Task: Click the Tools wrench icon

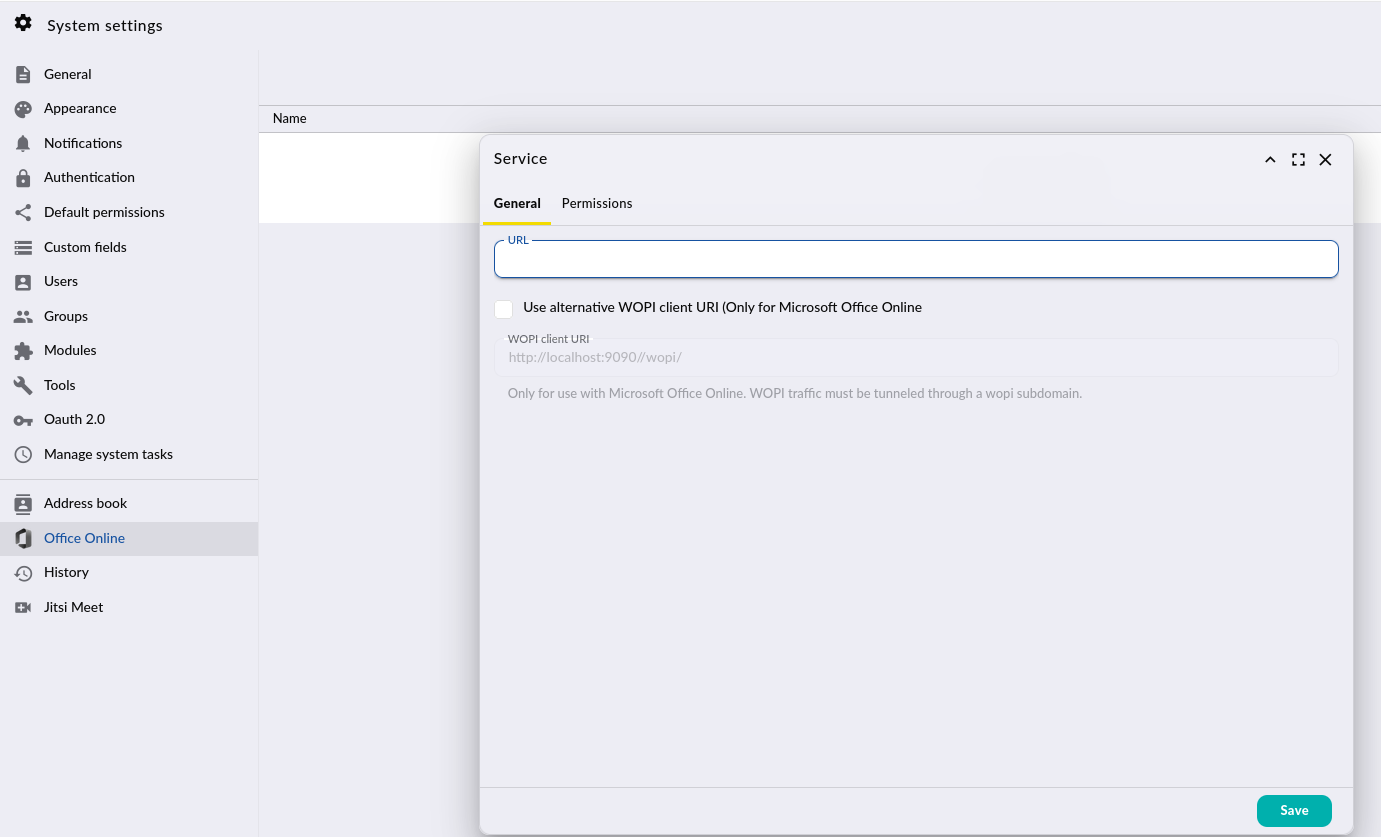Action: coord(23,386)
